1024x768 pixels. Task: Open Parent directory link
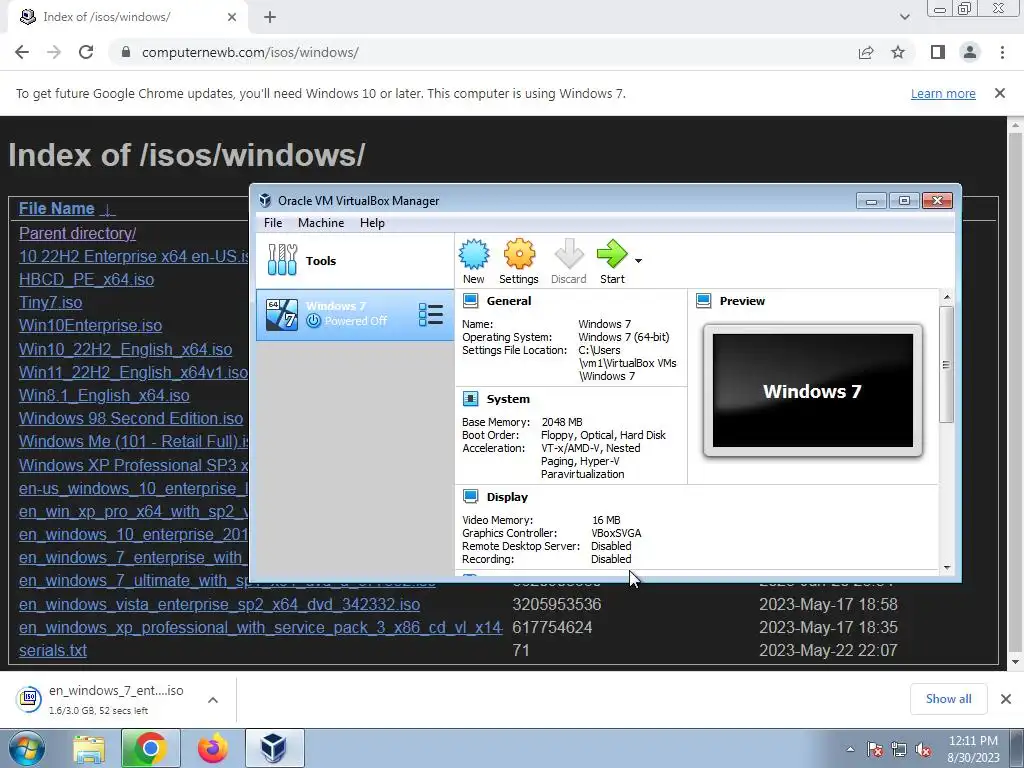[x=78, y=233]
